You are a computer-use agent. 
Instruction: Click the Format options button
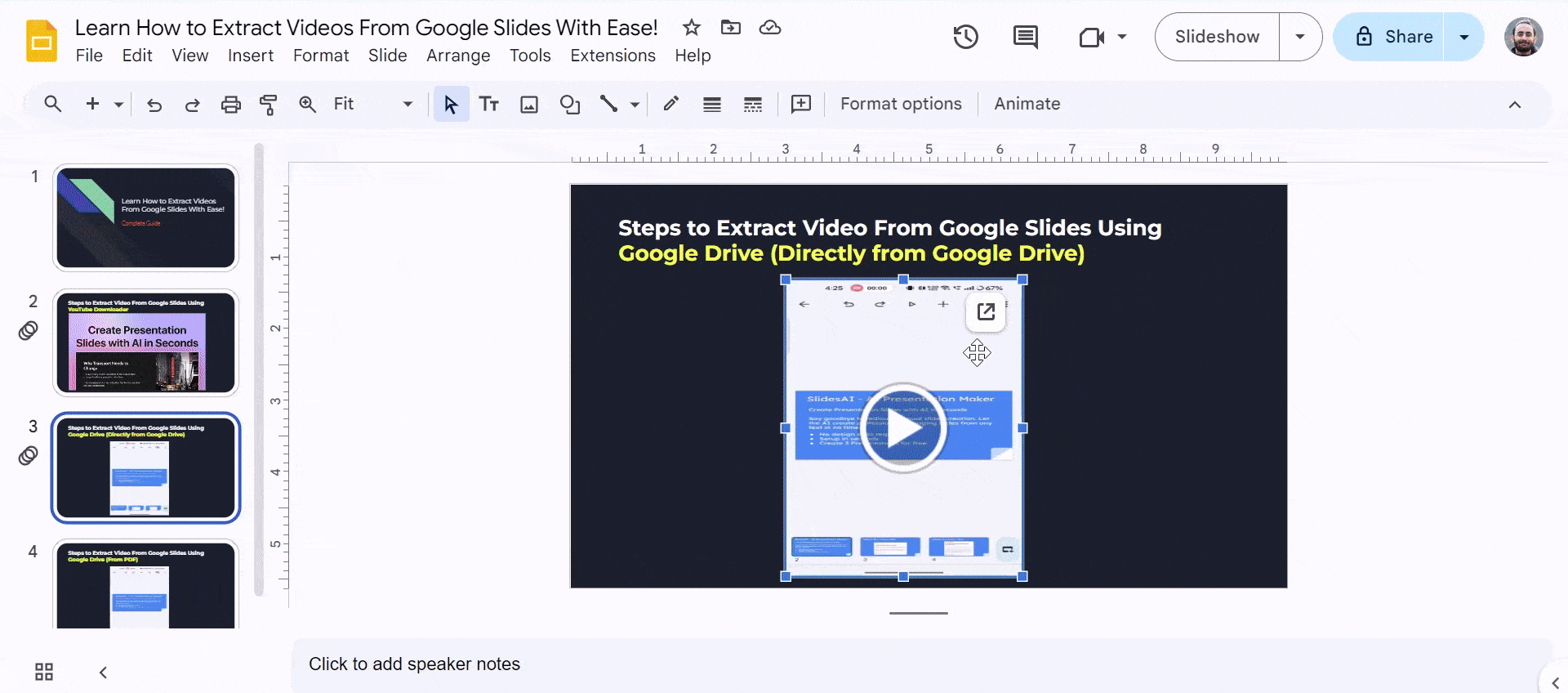[901, 104]
